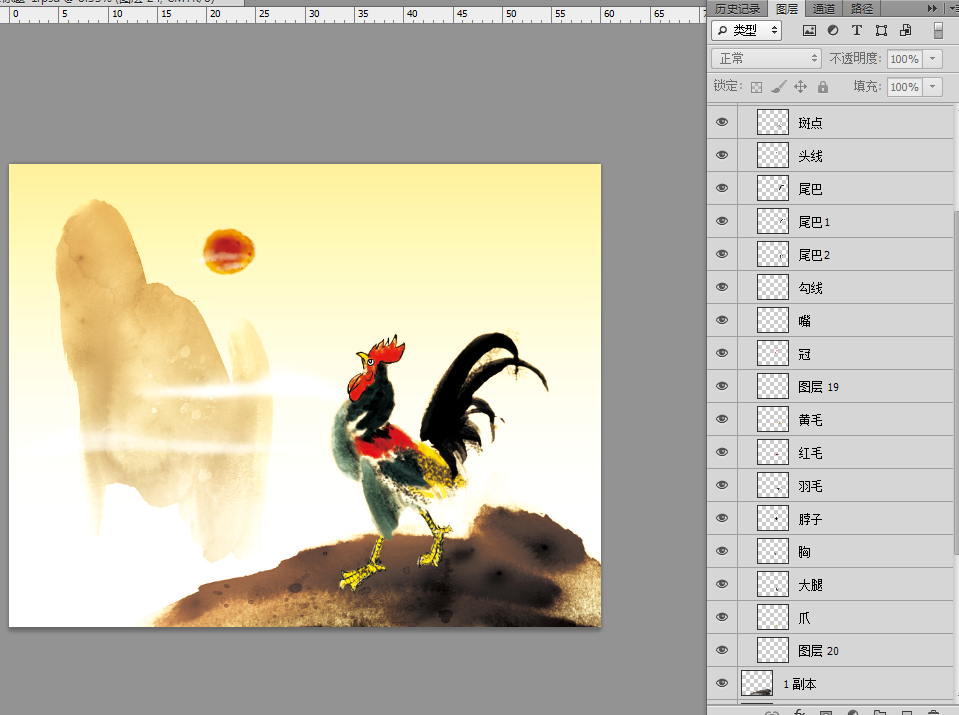Filter layers by pixel layer icon
959x715 pixels.
pyautogui.click(x=809, y=31)
